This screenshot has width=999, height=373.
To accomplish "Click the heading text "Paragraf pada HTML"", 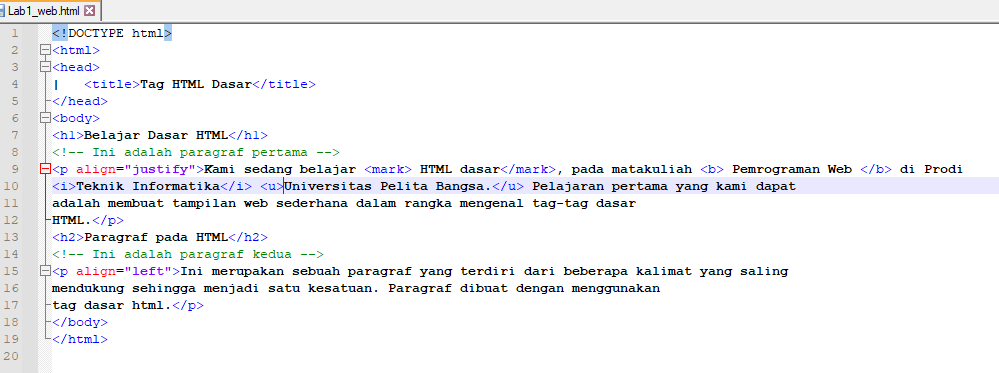I will (156, 237).
